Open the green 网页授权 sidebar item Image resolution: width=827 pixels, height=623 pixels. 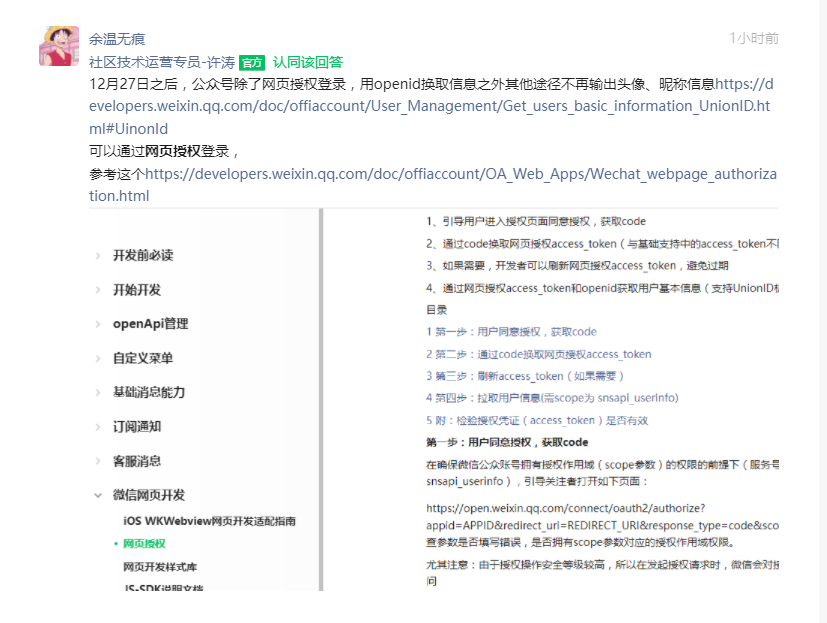click(x=145, y=543)
